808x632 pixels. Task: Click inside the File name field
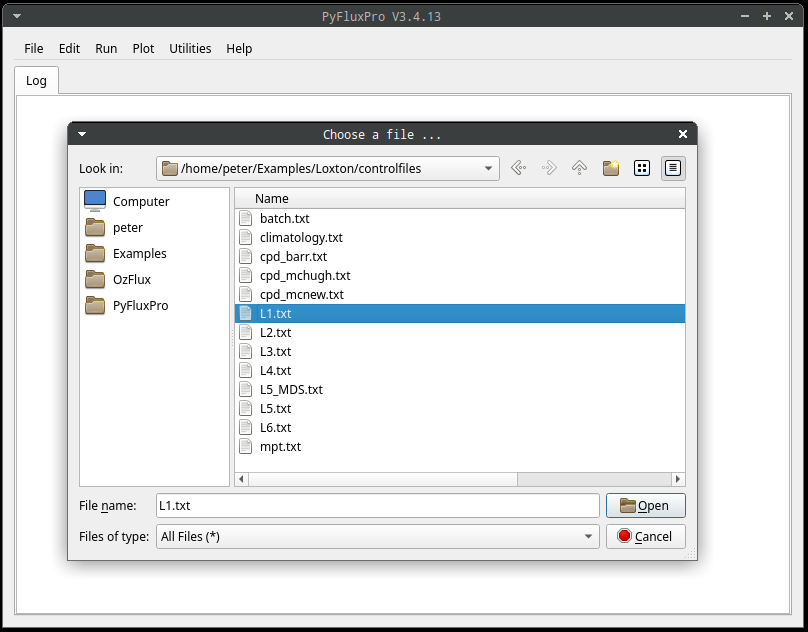[378, 506]
